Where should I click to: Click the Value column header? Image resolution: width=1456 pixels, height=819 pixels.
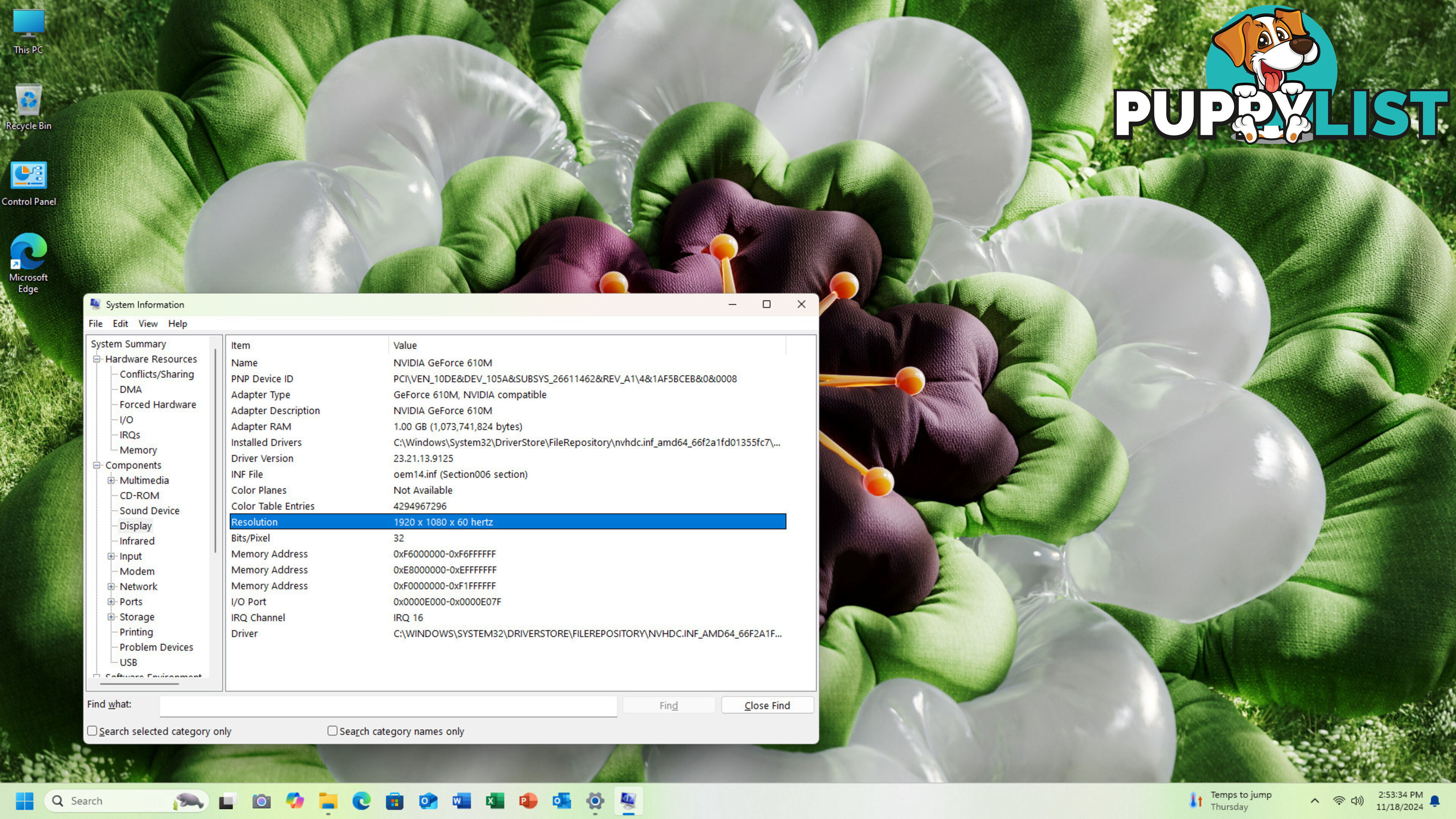coord(588,345)
